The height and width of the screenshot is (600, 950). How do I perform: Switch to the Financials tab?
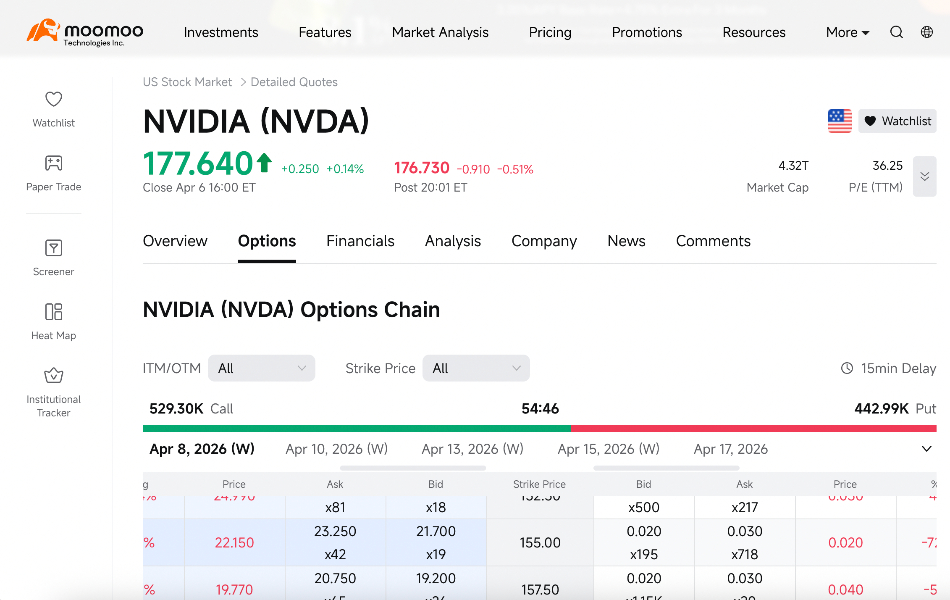pyautogui.click(x=360, y=241)
